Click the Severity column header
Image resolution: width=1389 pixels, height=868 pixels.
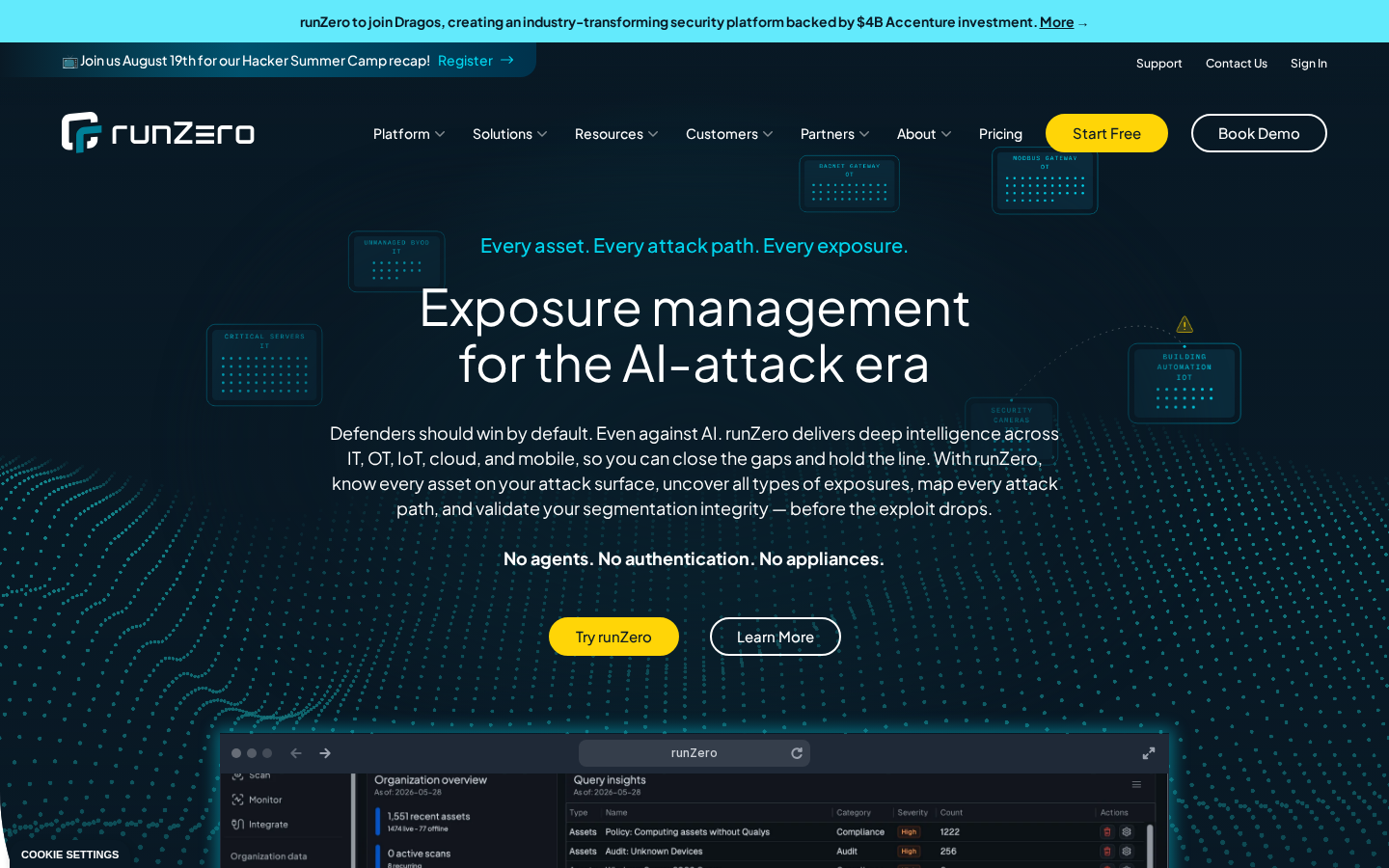912,813
